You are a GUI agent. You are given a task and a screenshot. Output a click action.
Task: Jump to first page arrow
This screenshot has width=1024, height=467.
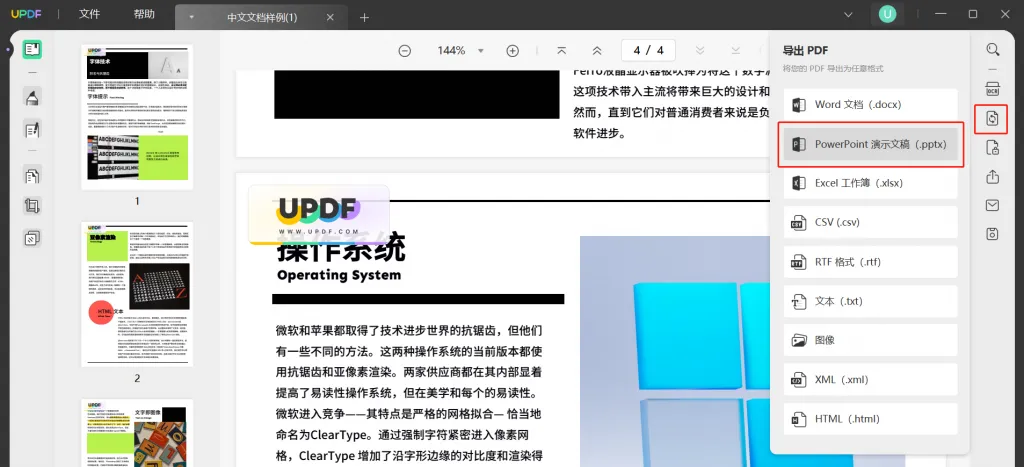tap(561, 50)
